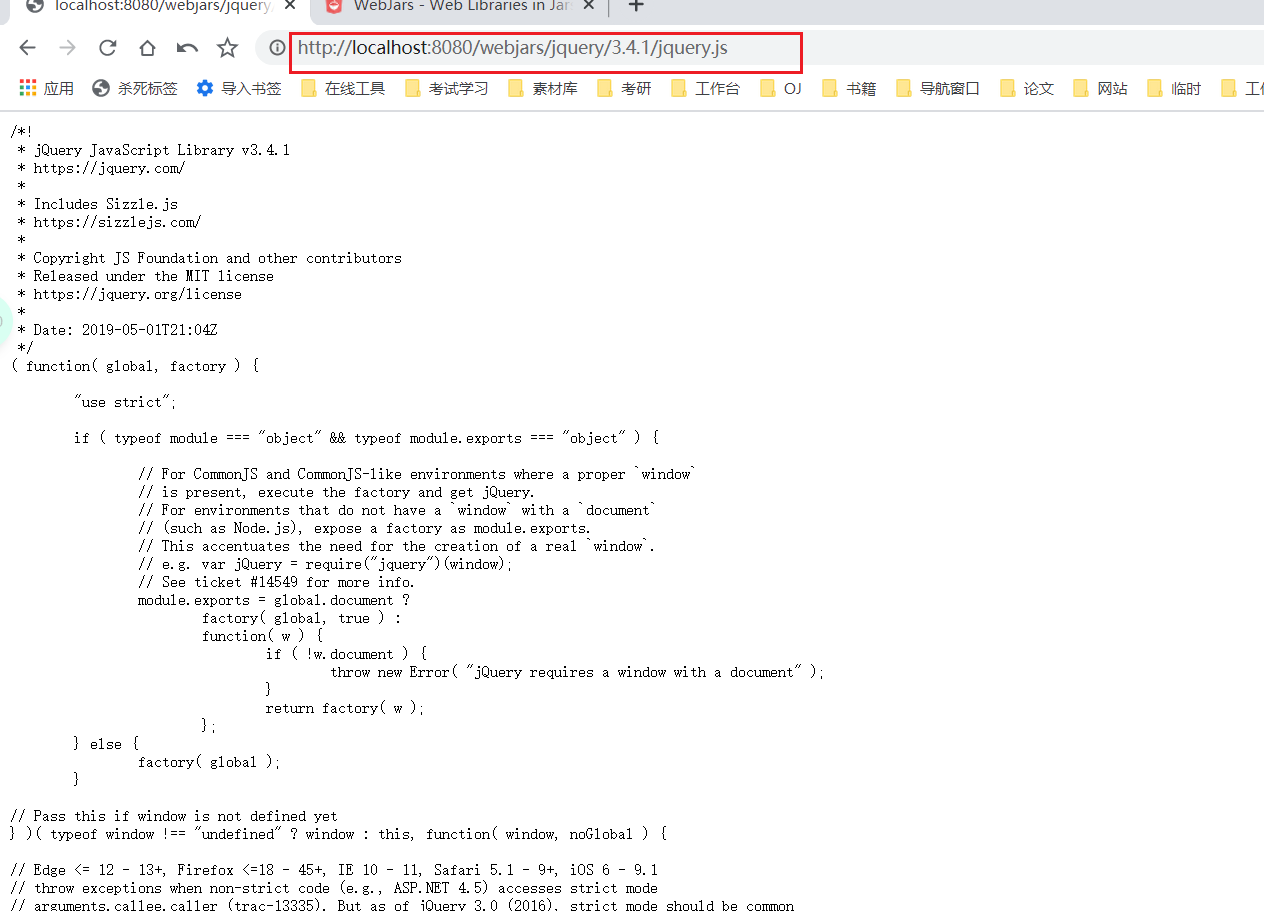Click the forward navigation arrow

(x=67, y=48)
